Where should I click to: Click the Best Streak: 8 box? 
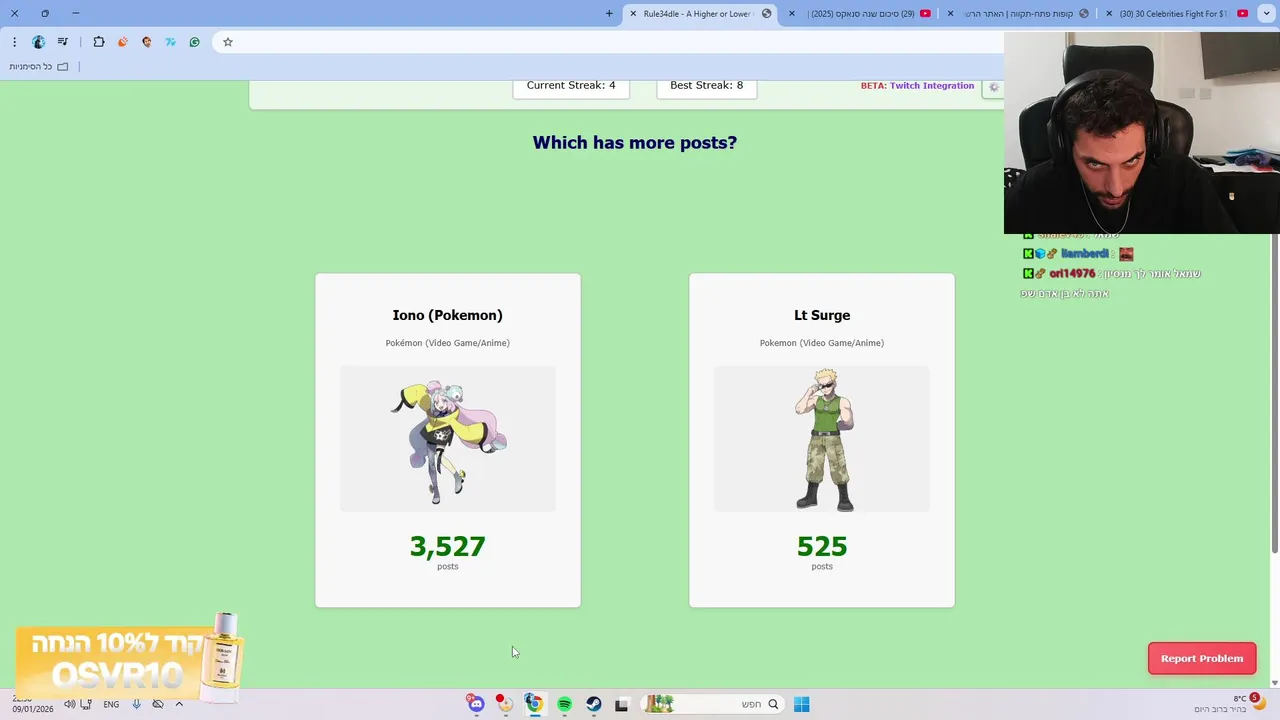click(x=707, y=87)
